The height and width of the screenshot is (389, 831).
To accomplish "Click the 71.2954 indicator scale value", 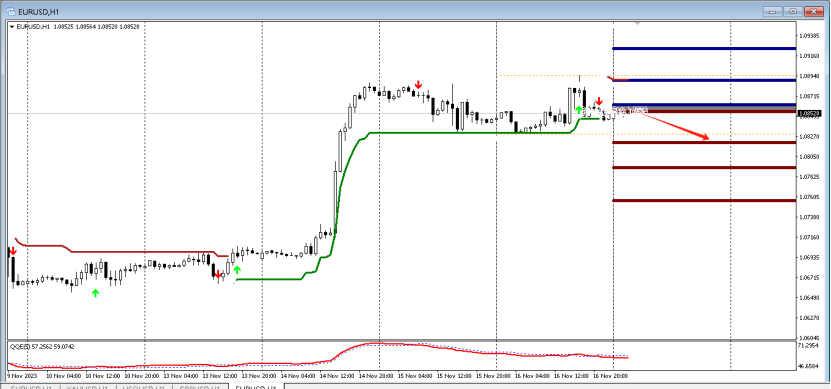I will pos(809,346).
